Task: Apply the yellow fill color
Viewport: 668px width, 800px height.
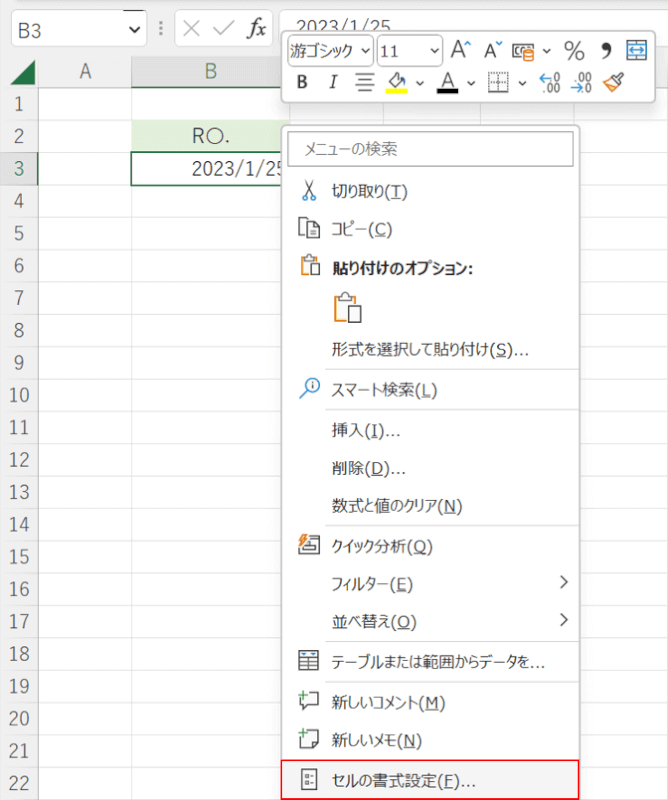Action: click(396, 82)
